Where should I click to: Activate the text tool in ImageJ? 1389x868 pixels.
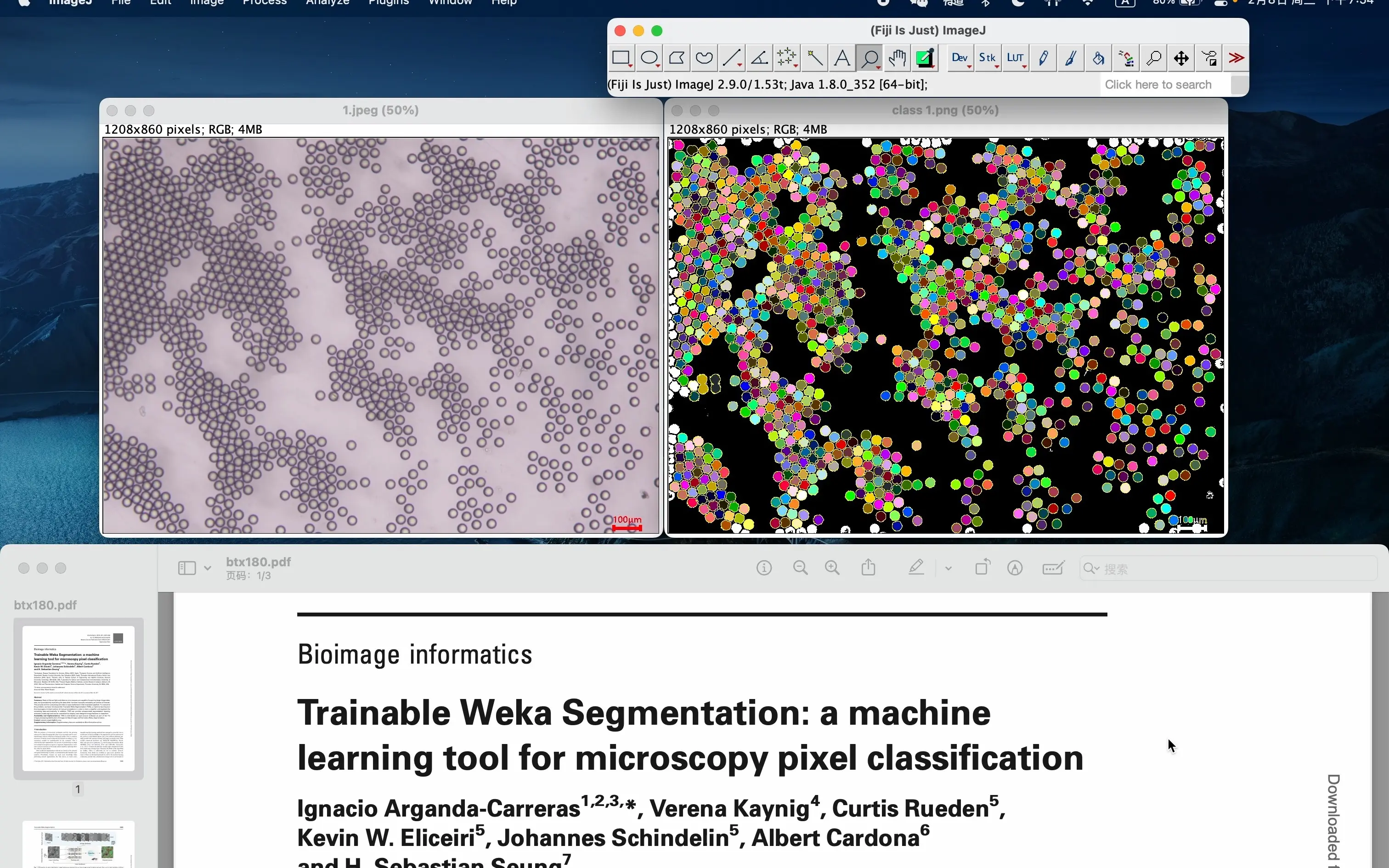841,57
